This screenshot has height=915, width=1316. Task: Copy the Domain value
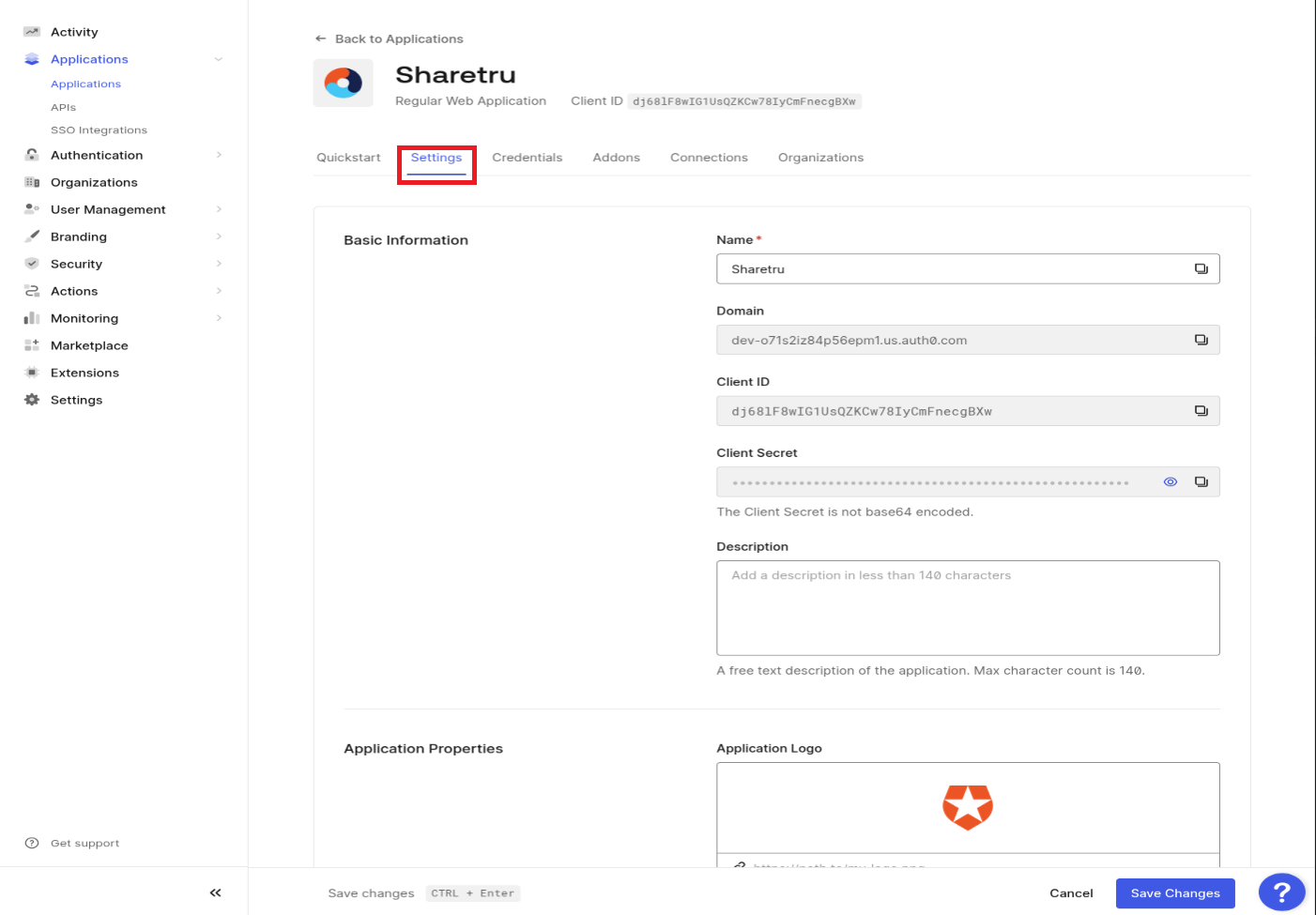[1201, 339]
